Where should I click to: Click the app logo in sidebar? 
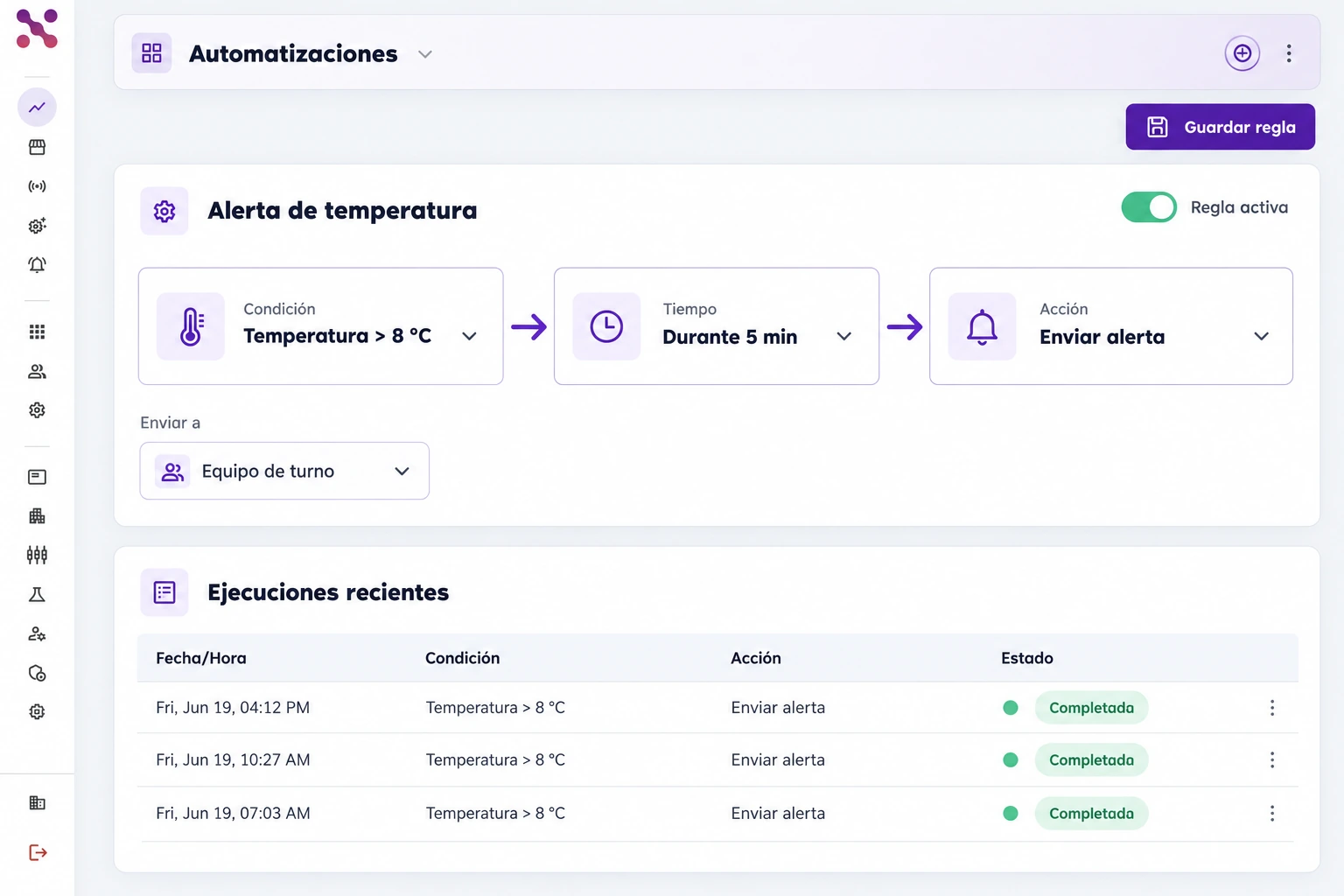[37, 29]
